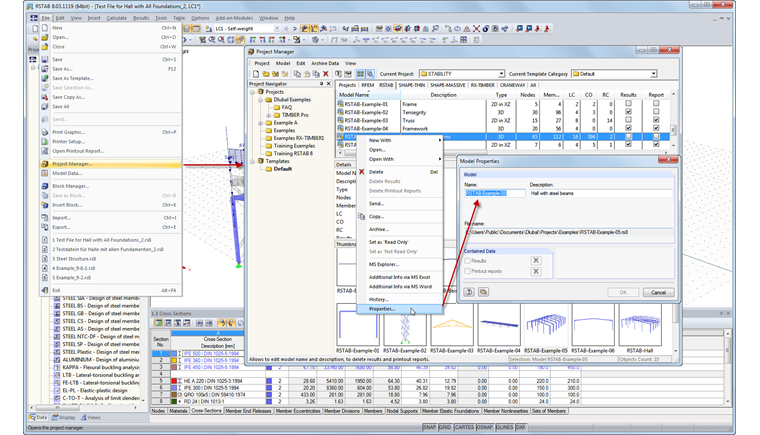The width and height of the screenshot is (760, 435).
Task: Toggle Results checkbox for RSTAB-Example-01 row
Action: (x=628, y=104)
